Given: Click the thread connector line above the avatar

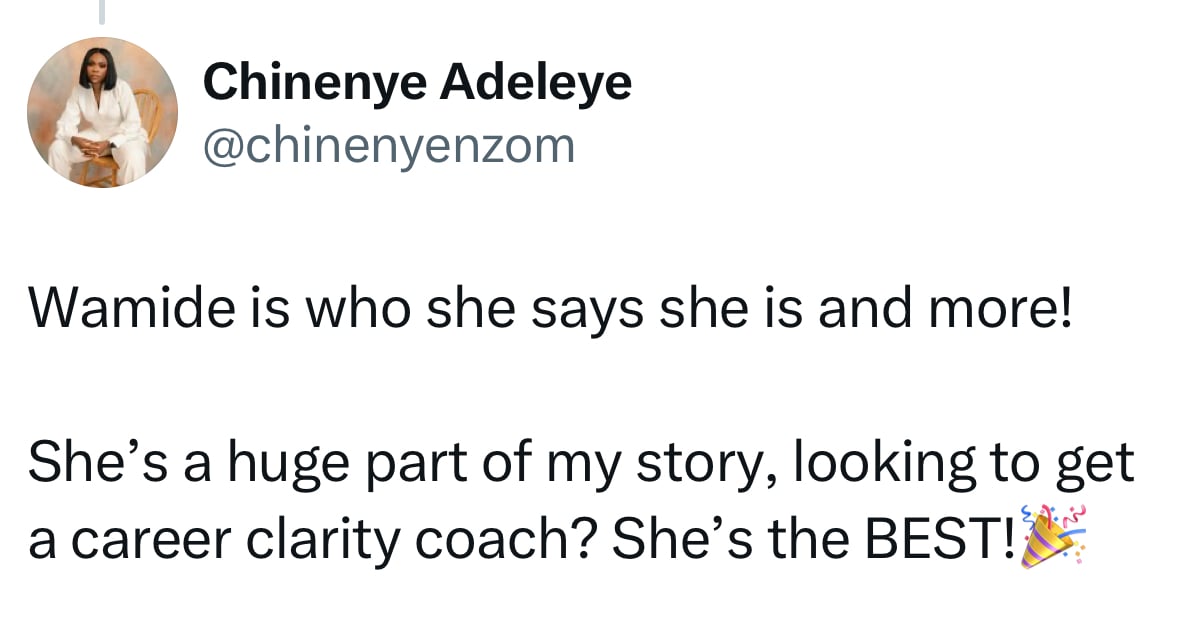Looking at the screenshot, I should pos(102,10).
